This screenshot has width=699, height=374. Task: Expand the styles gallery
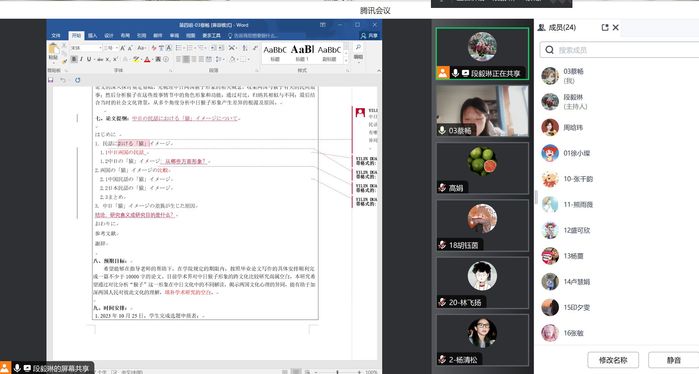coord(346,61)
